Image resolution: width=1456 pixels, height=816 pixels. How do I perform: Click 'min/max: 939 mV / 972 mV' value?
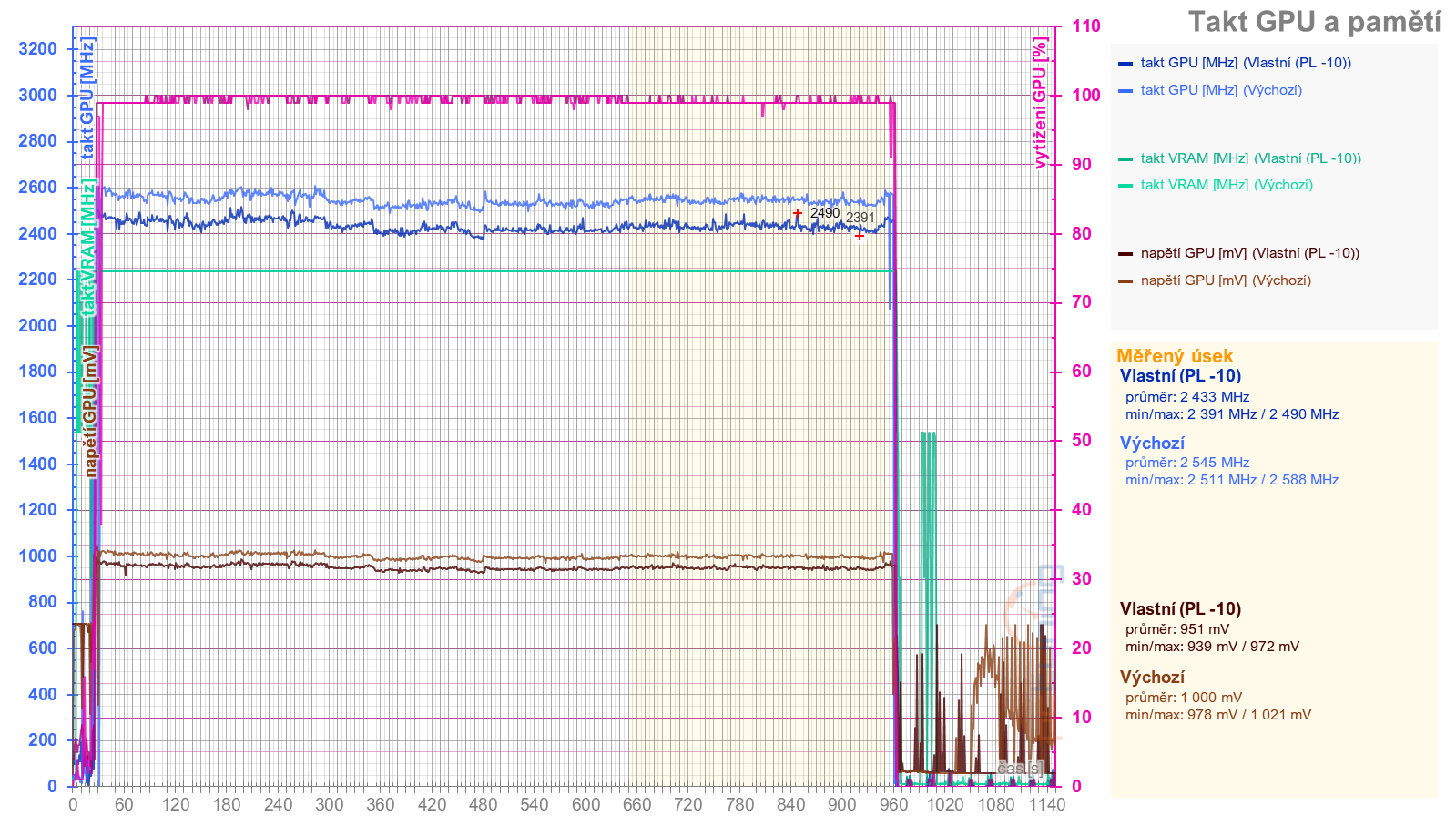click(1213, 647)
